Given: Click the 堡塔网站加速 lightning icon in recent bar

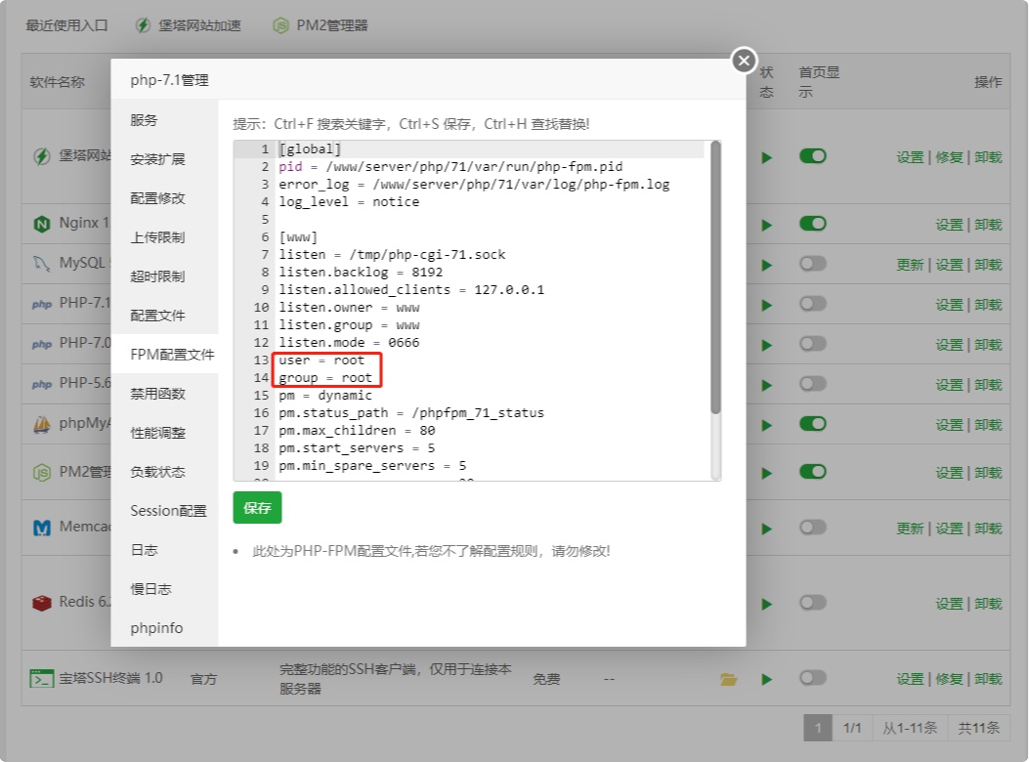Looking at the screenshot, I should pos(143,26).
